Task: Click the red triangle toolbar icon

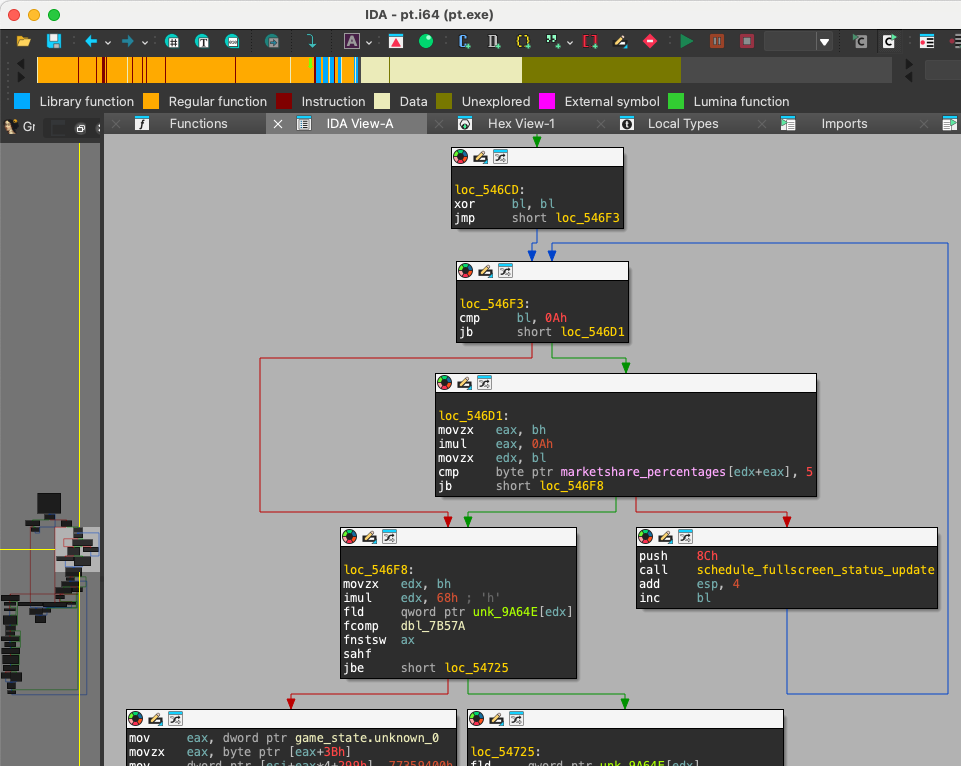Action: click(x=396, y=41)
